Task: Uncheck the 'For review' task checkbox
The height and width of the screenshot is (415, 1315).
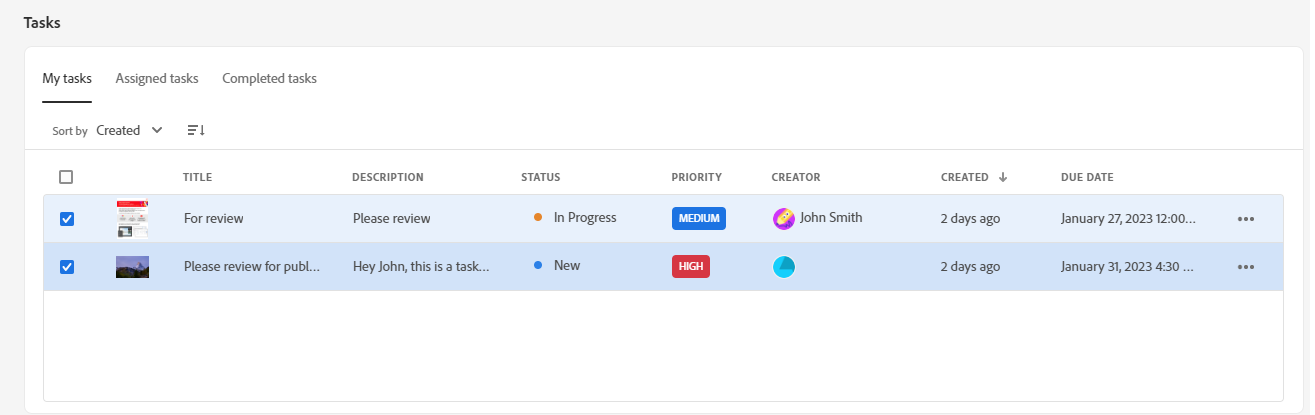Action: 67,219
